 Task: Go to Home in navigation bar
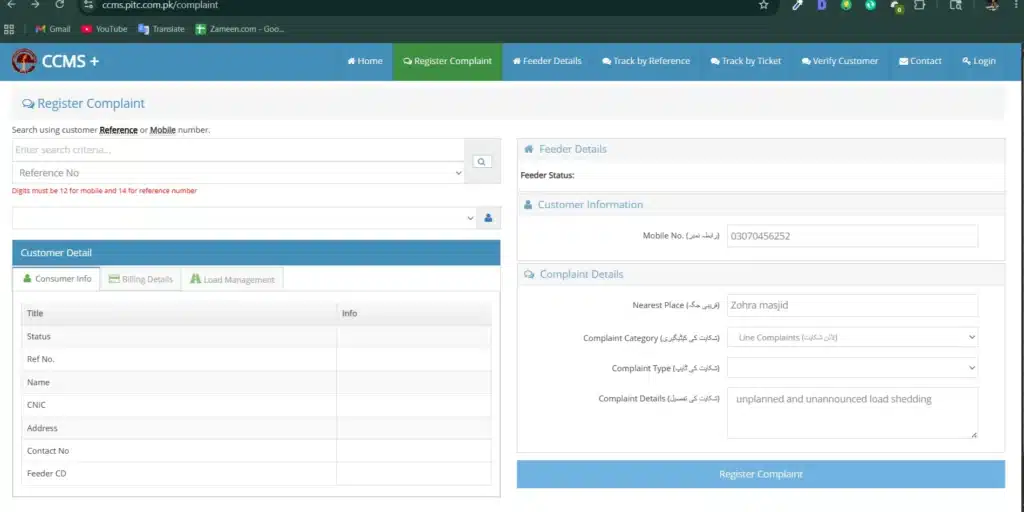point(365,61)
